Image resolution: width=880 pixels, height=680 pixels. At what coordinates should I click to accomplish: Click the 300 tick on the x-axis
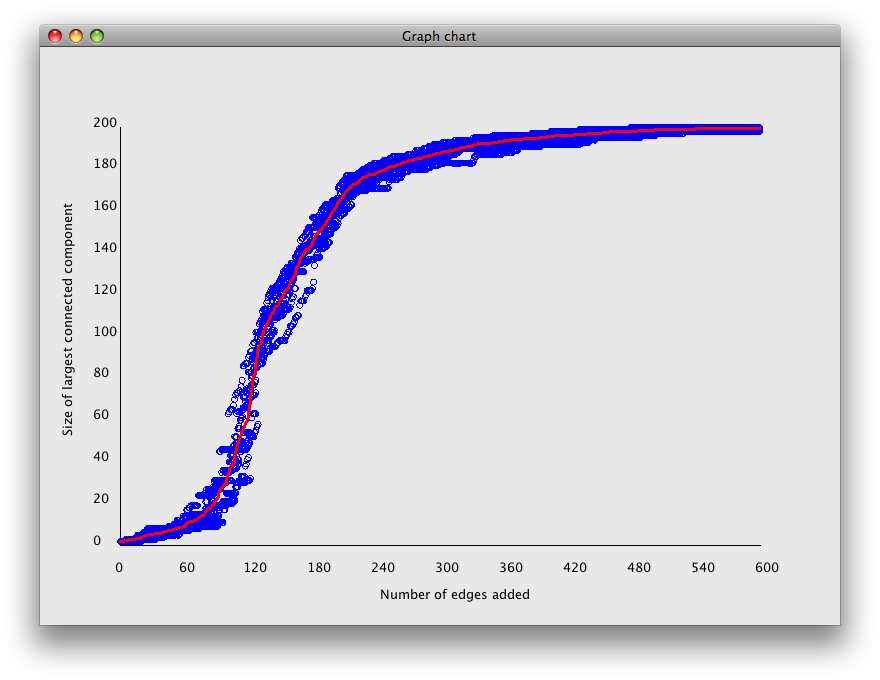pos(447,568)
